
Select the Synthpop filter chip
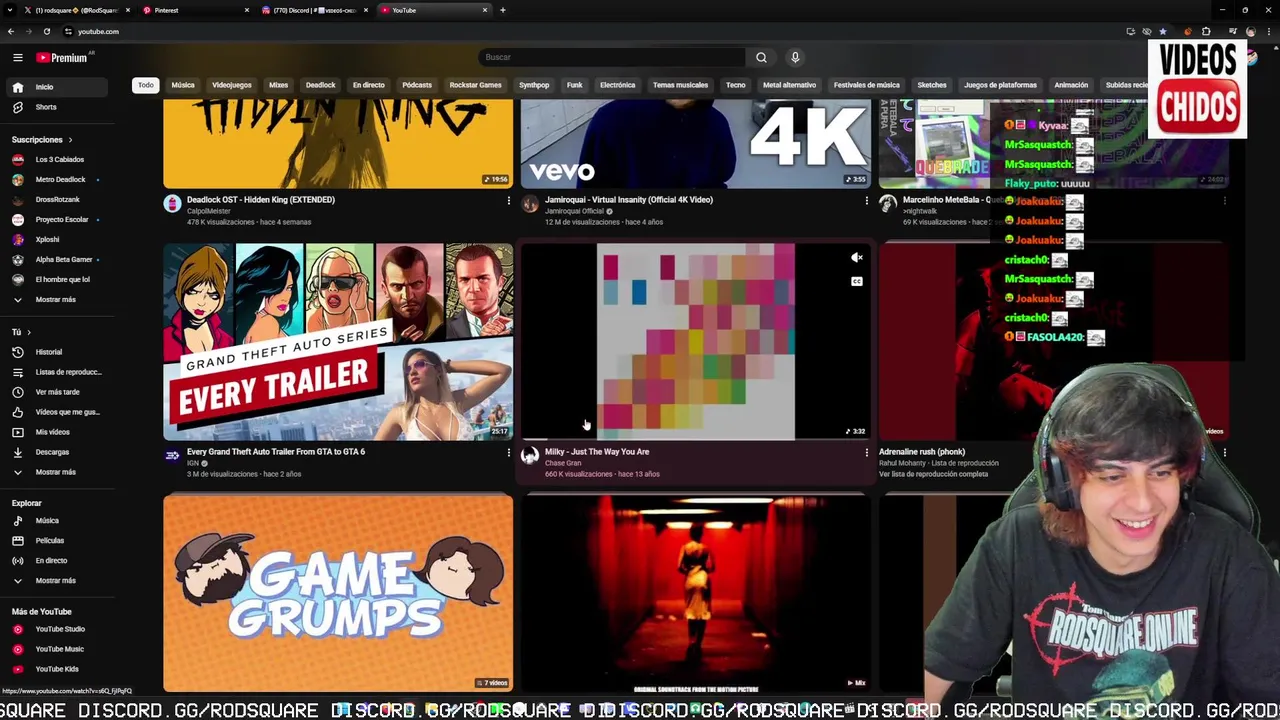(x=534, y=85)
